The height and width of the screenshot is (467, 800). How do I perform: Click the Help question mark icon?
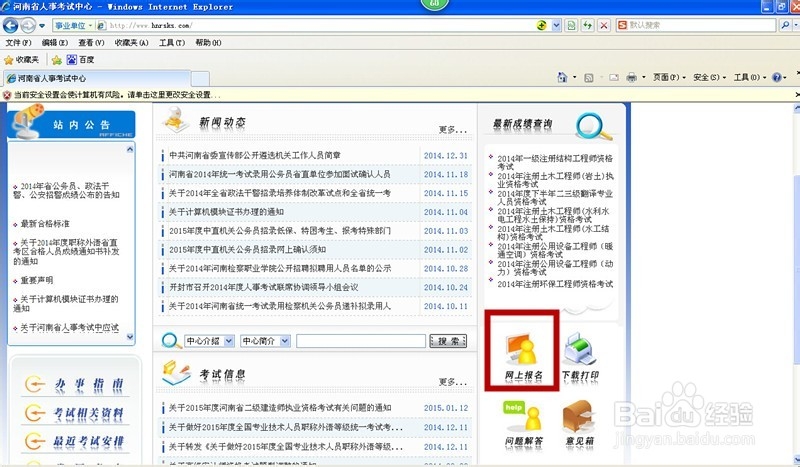[777, 77]
